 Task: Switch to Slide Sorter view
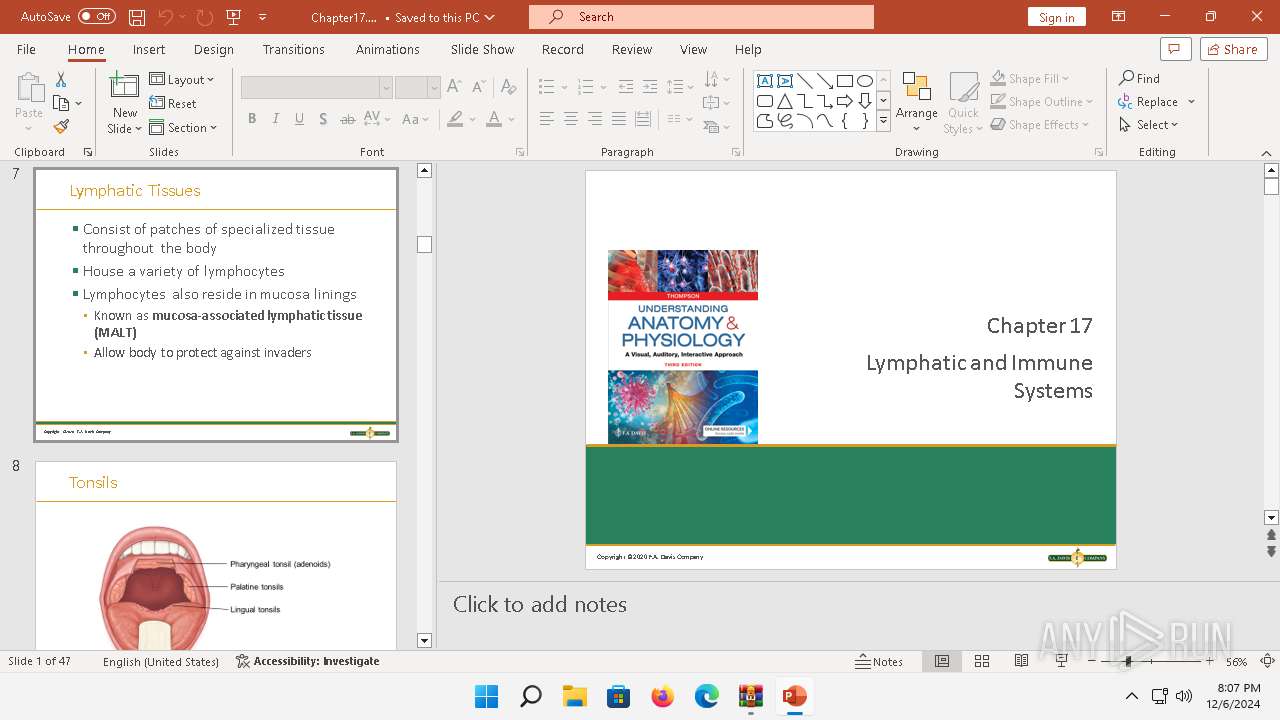pos(982,661)
